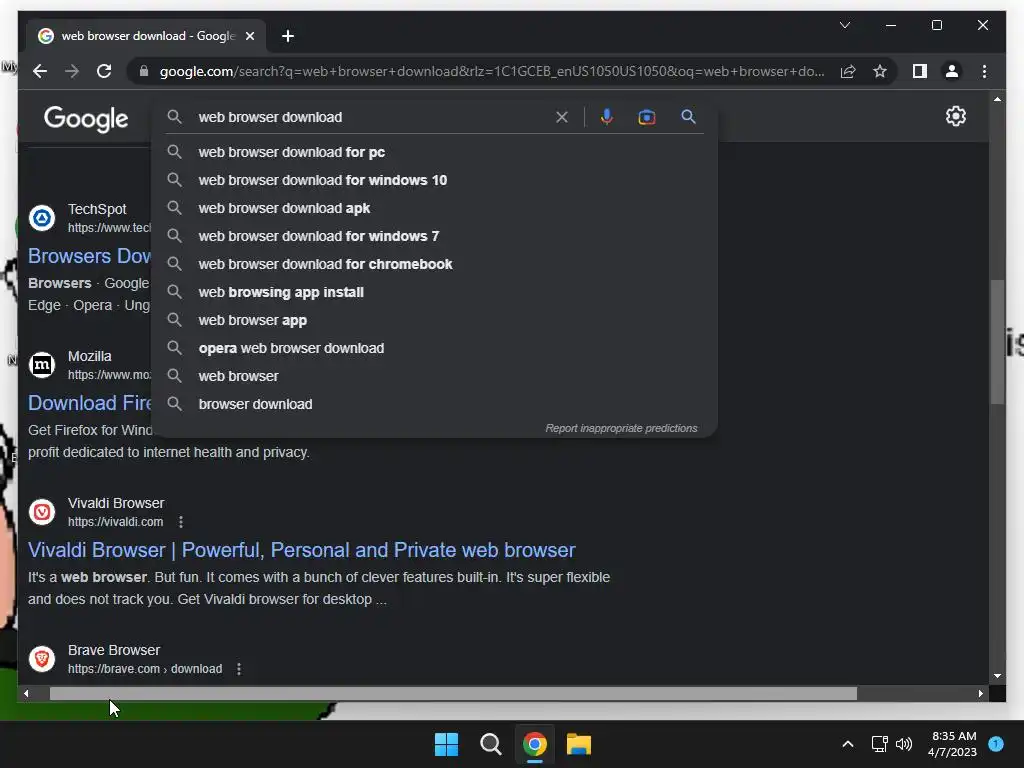Open the Browsers Download TechSpot result

[89, 256]
